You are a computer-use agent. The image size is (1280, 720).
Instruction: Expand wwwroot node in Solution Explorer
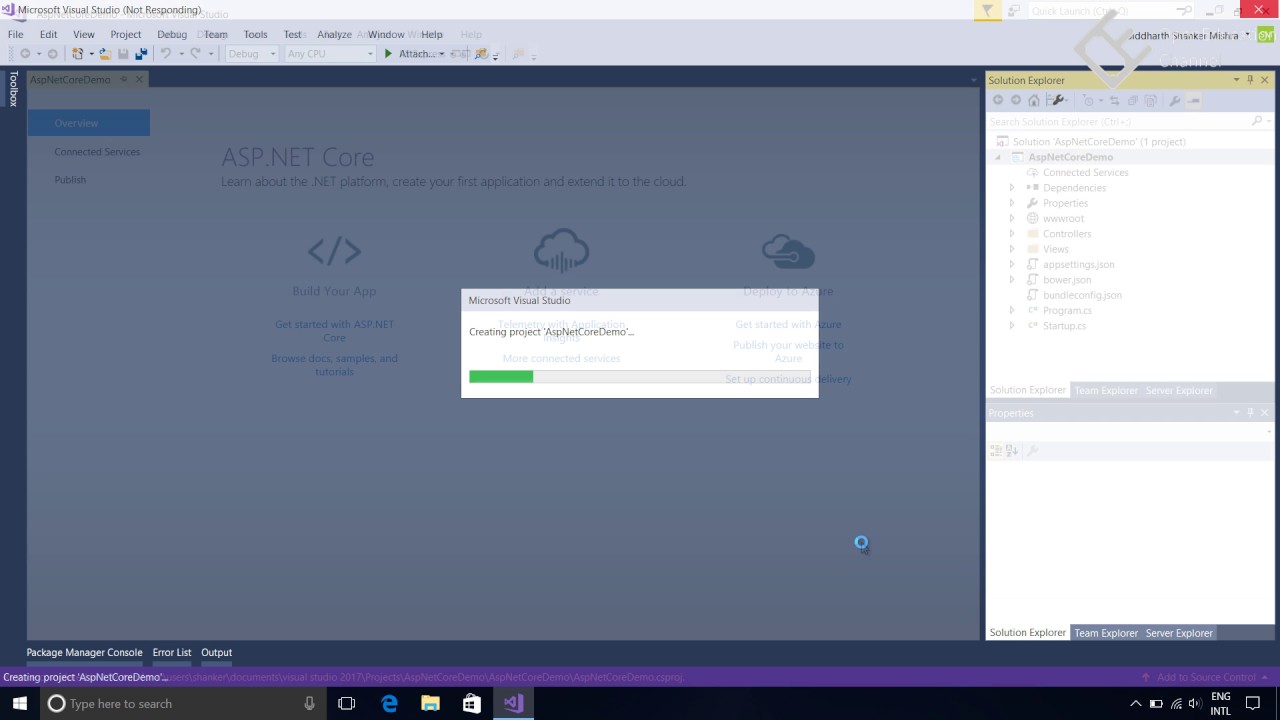[x=1012, y=218]
